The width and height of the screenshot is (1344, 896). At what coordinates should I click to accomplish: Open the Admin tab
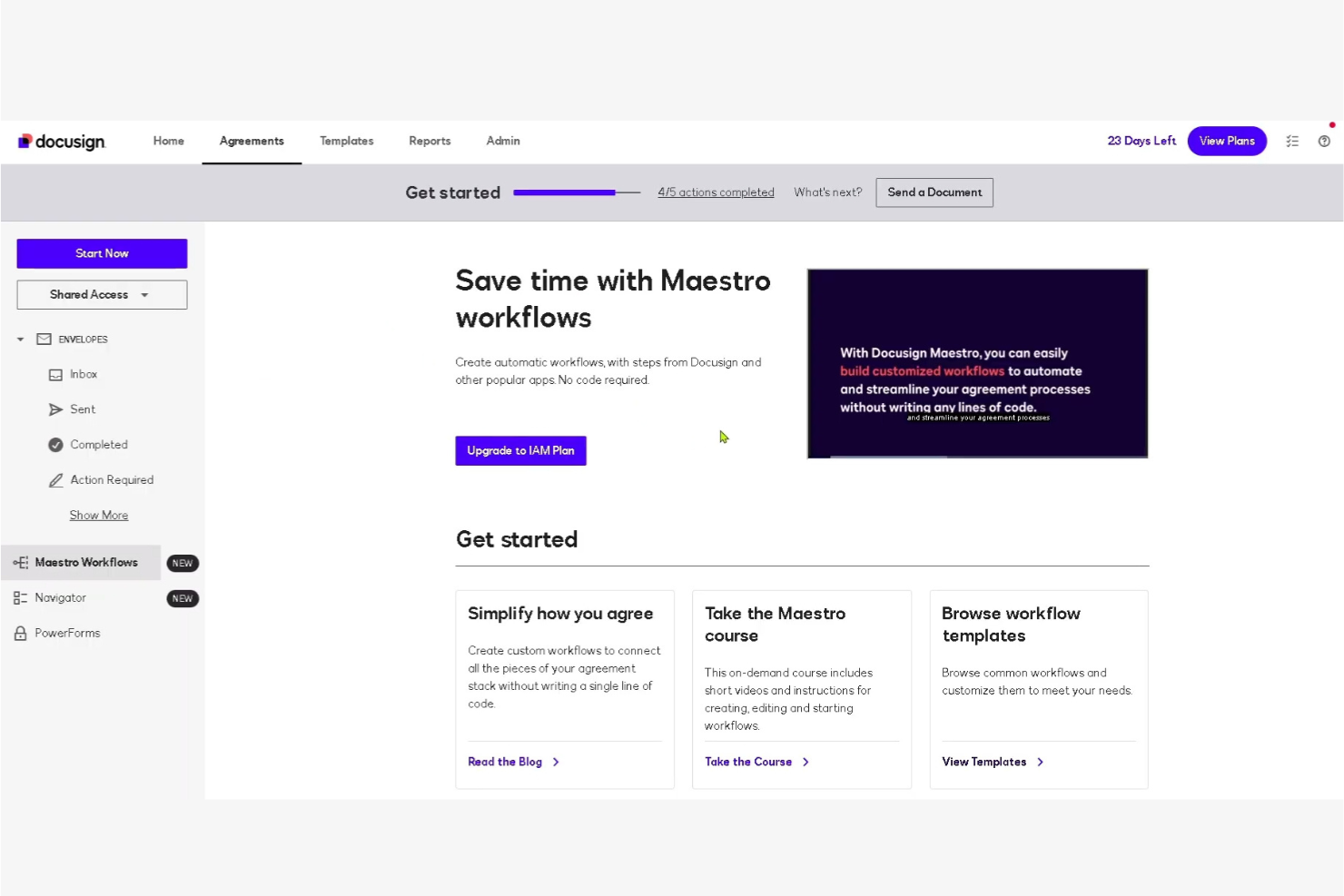pos(503,142)
